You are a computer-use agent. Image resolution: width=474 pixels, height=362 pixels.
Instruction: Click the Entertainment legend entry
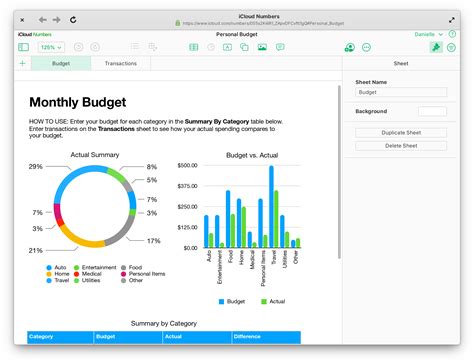(x=95, y=267)
